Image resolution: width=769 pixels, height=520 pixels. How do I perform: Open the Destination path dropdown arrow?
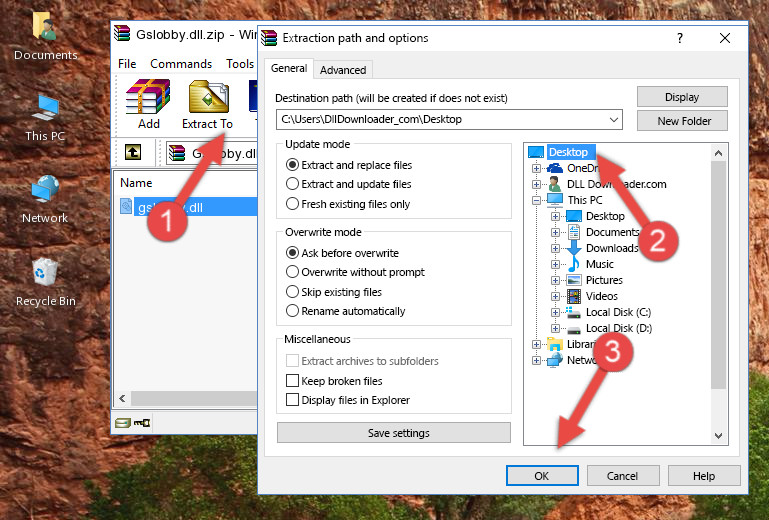tap(614, 120)
